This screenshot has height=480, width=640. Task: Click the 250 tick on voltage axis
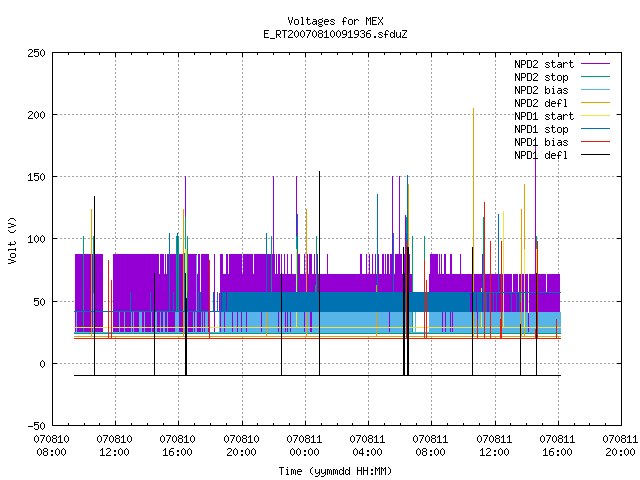pyautogui.click(x=36, y=53)
